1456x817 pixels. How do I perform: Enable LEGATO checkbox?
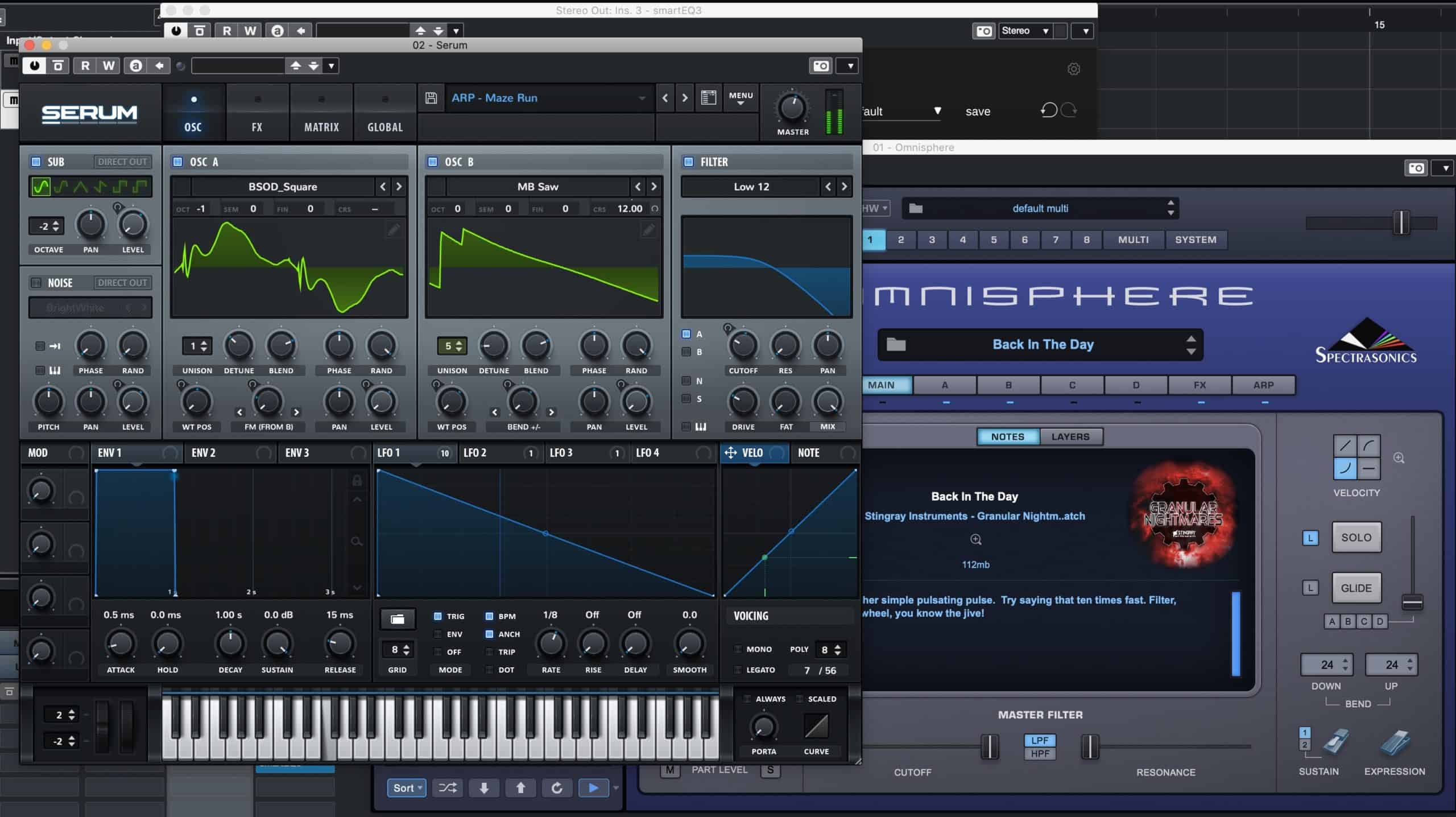(738, 670)
